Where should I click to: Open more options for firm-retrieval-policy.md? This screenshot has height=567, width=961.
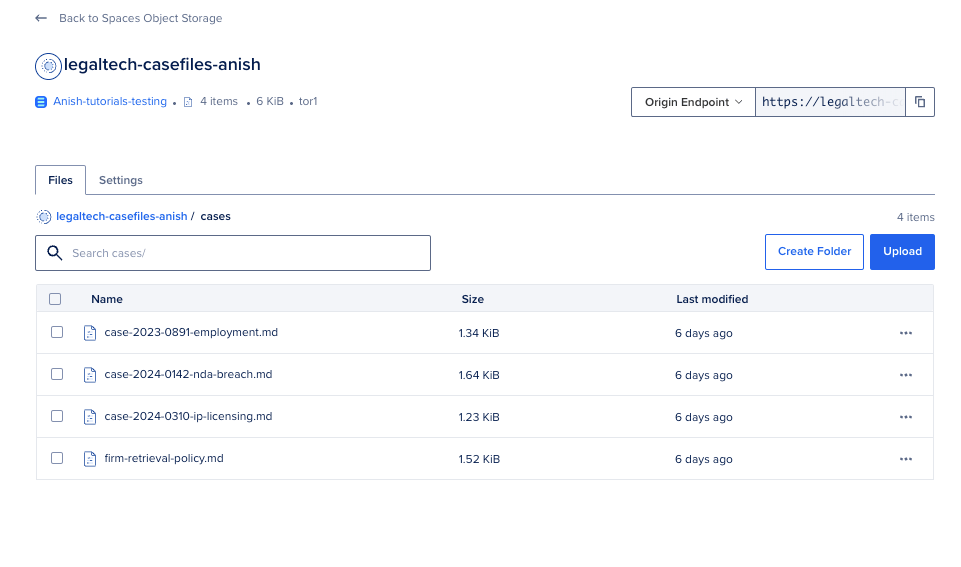[906, 459]
